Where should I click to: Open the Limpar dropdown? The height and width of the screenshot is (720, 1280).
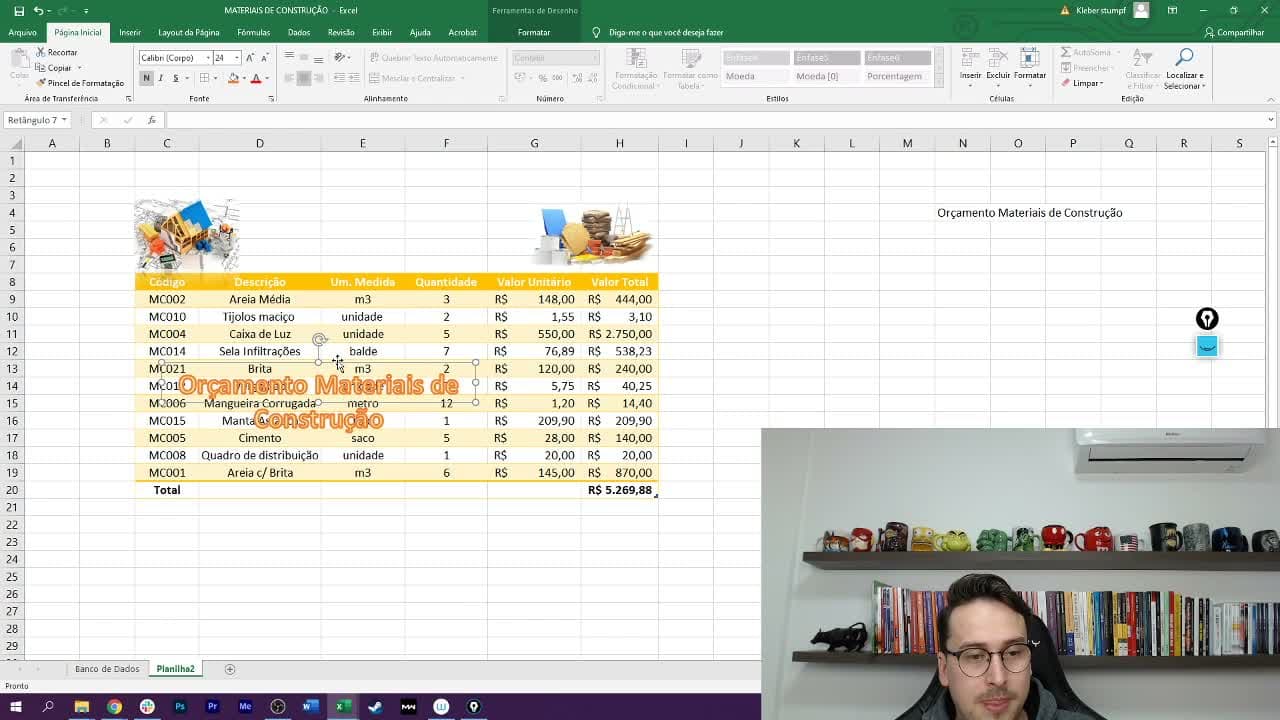click(x=1087, y=83)
